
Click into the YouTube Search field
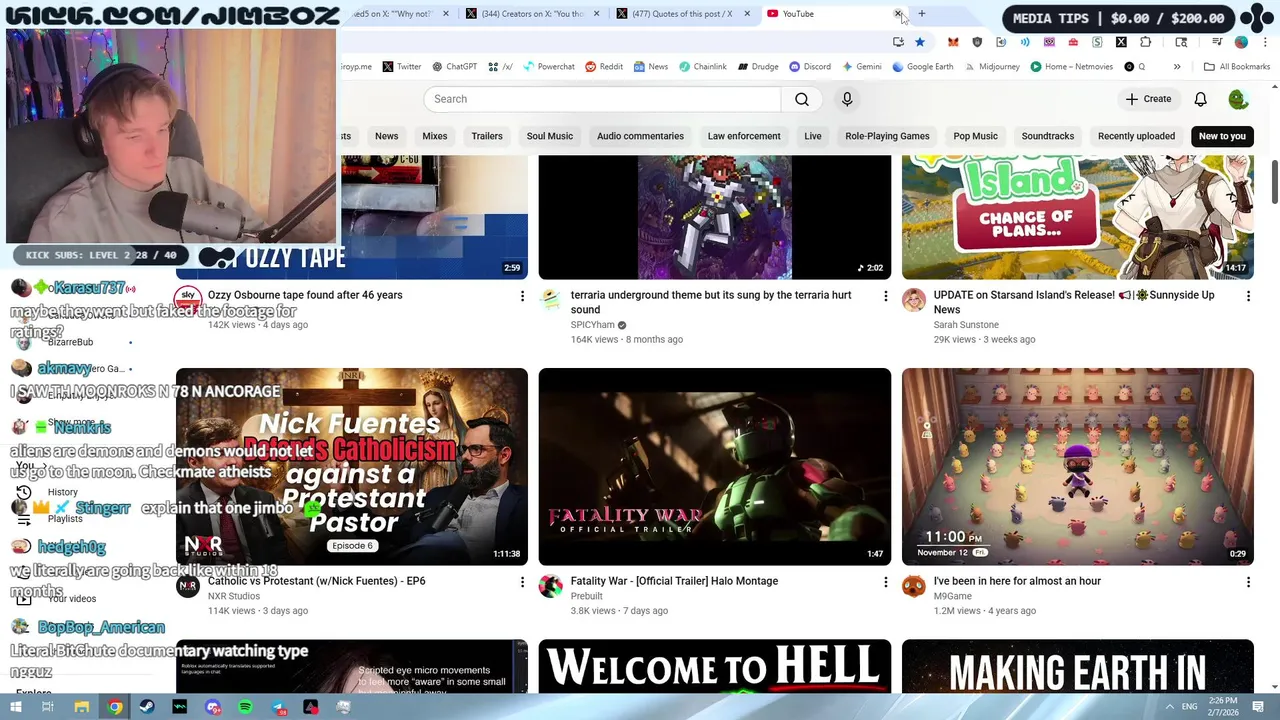(602, 99)
